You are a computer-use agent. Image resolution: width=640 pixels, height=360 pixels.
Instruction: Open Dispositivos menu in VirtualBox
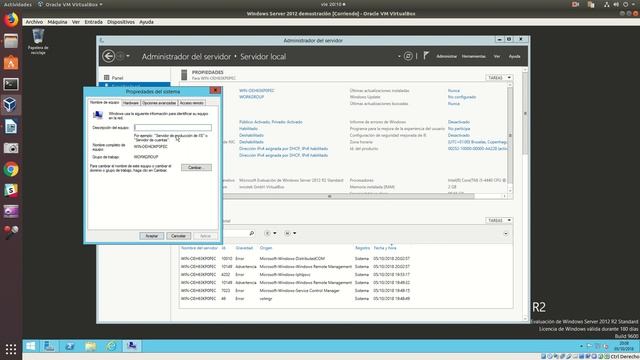(x=120, y=22)
